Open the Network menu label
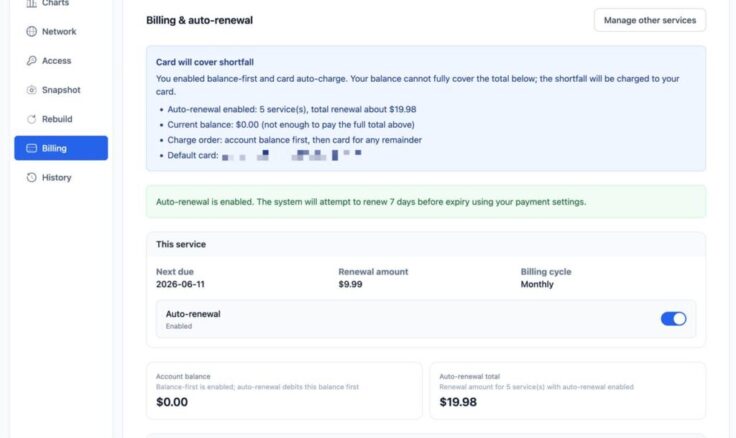Screen dimensions: 736x438 [x=59, y=31]
